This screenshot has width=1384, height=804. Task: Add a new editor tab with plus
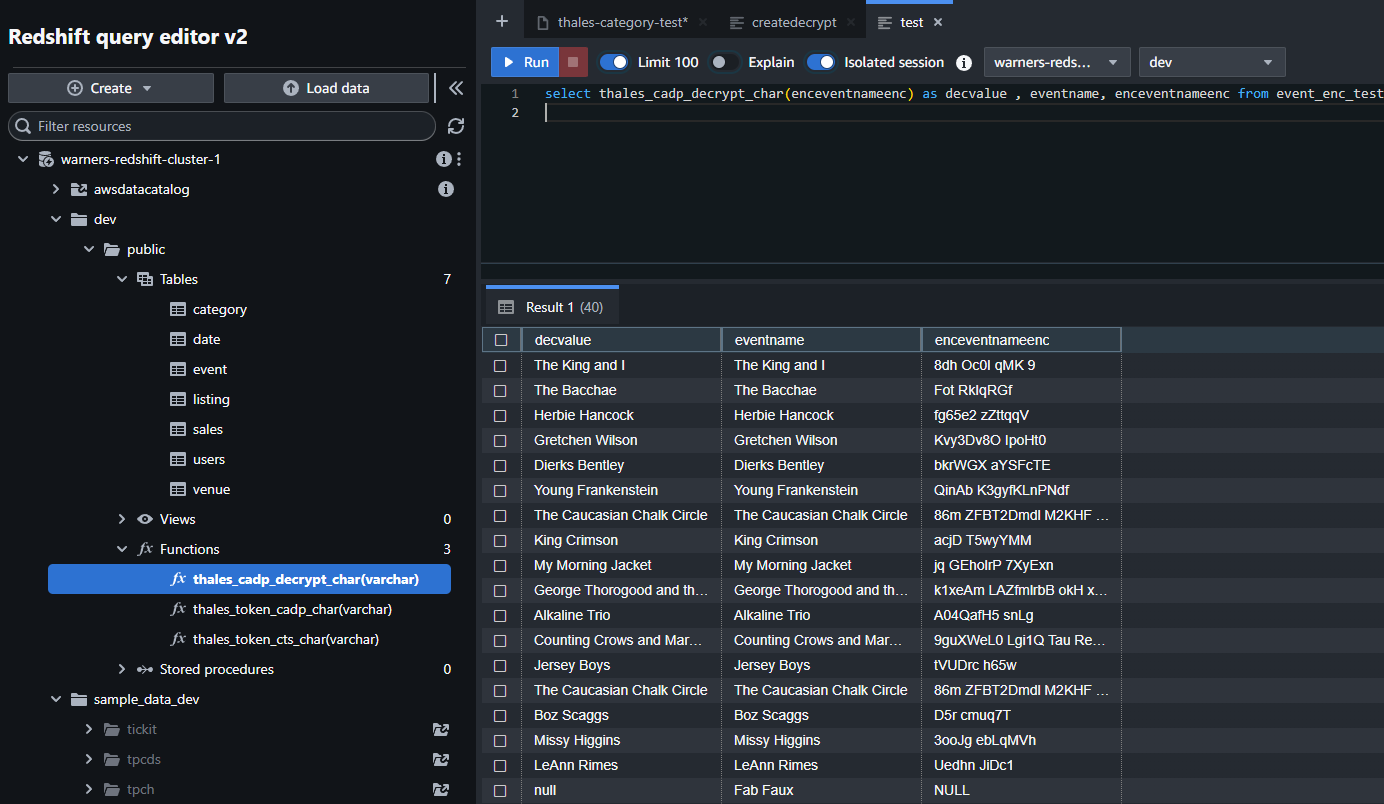[x=502, y=21]
